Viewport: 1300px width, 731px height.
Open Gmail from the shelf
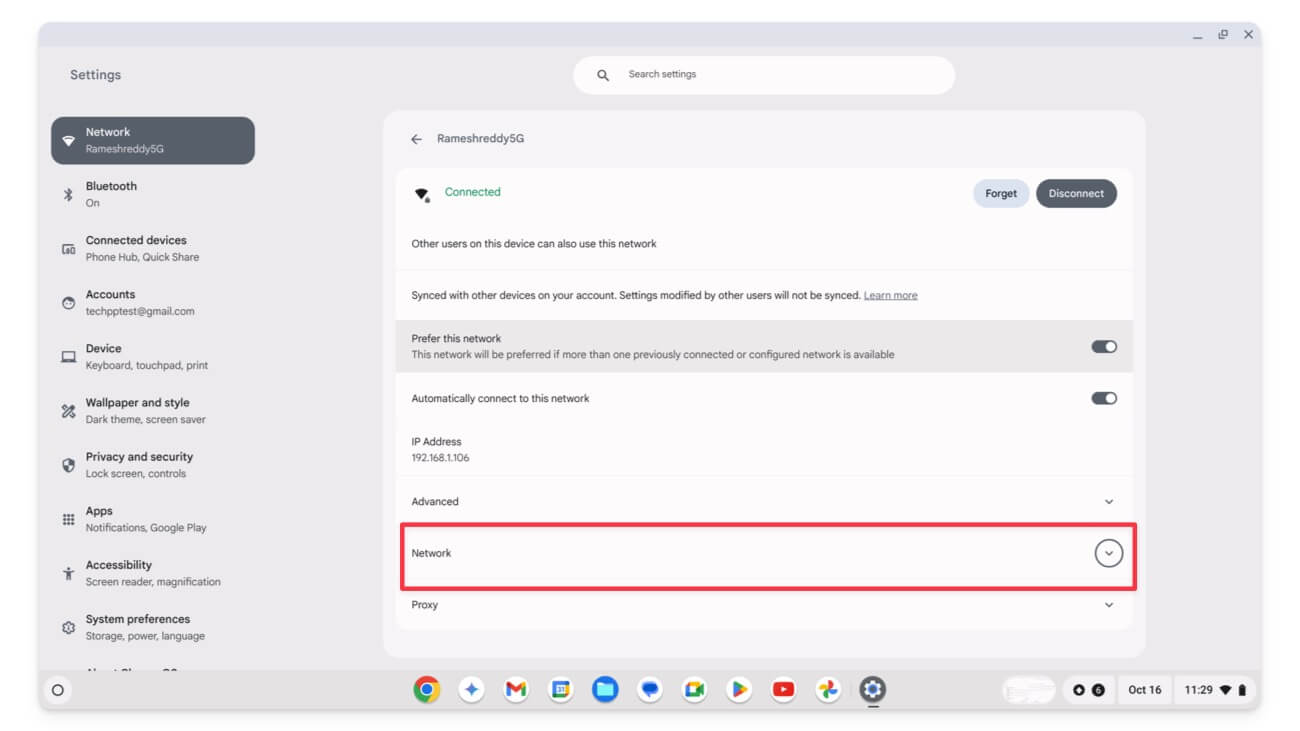tap(516, 689)
